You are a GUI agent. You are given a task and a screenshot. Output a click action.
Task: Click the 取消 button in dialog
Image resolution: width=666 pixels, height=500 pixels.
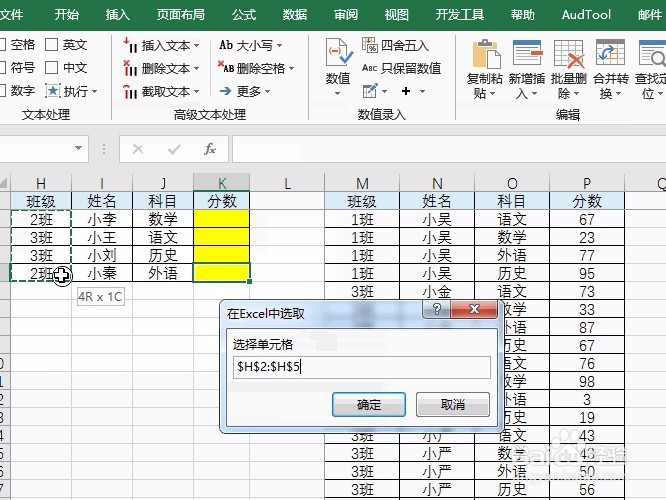coord(453,404)
